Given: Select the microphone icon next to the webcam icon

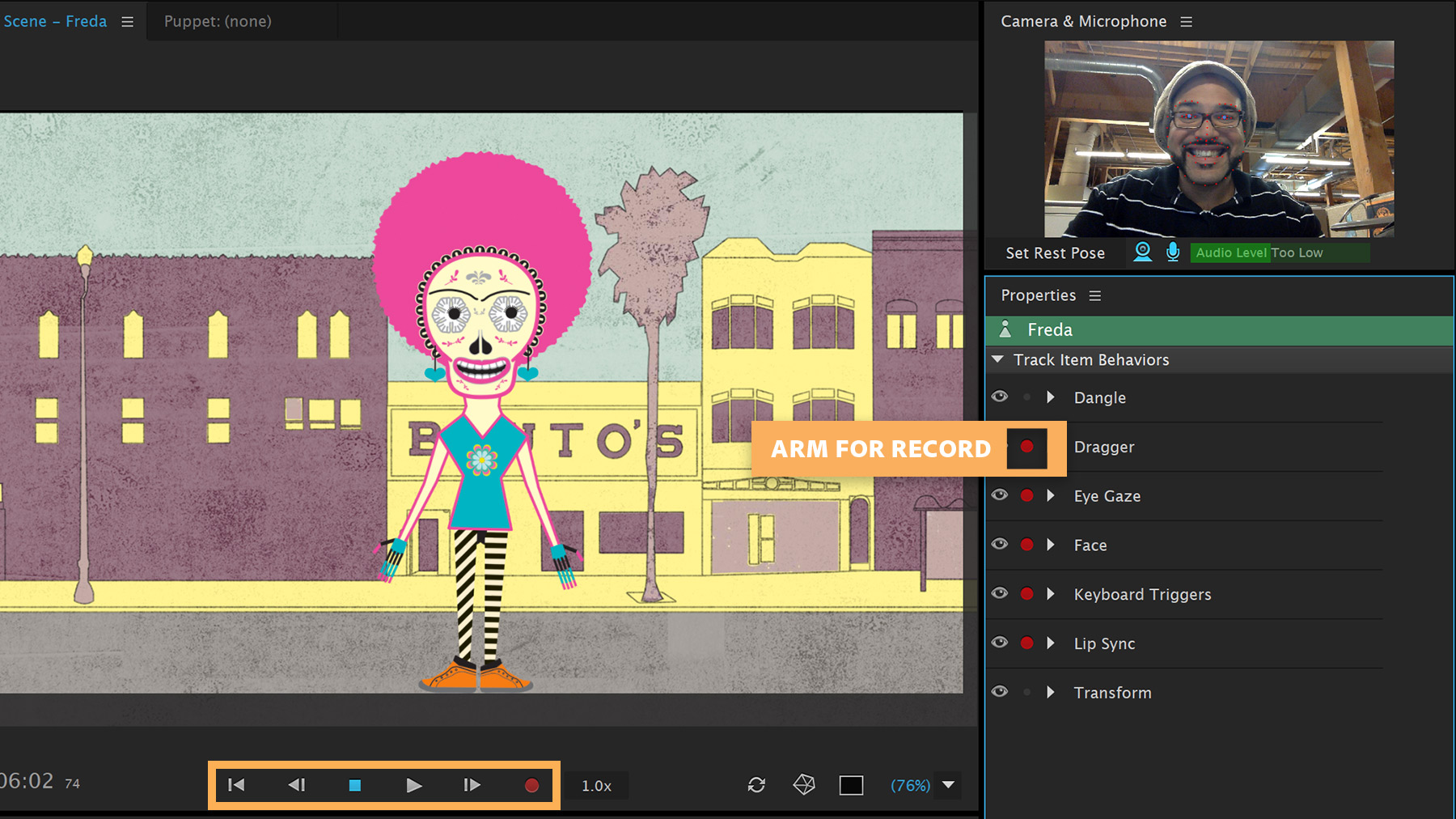Looking at the screenshot, I should pos(1173,252).
